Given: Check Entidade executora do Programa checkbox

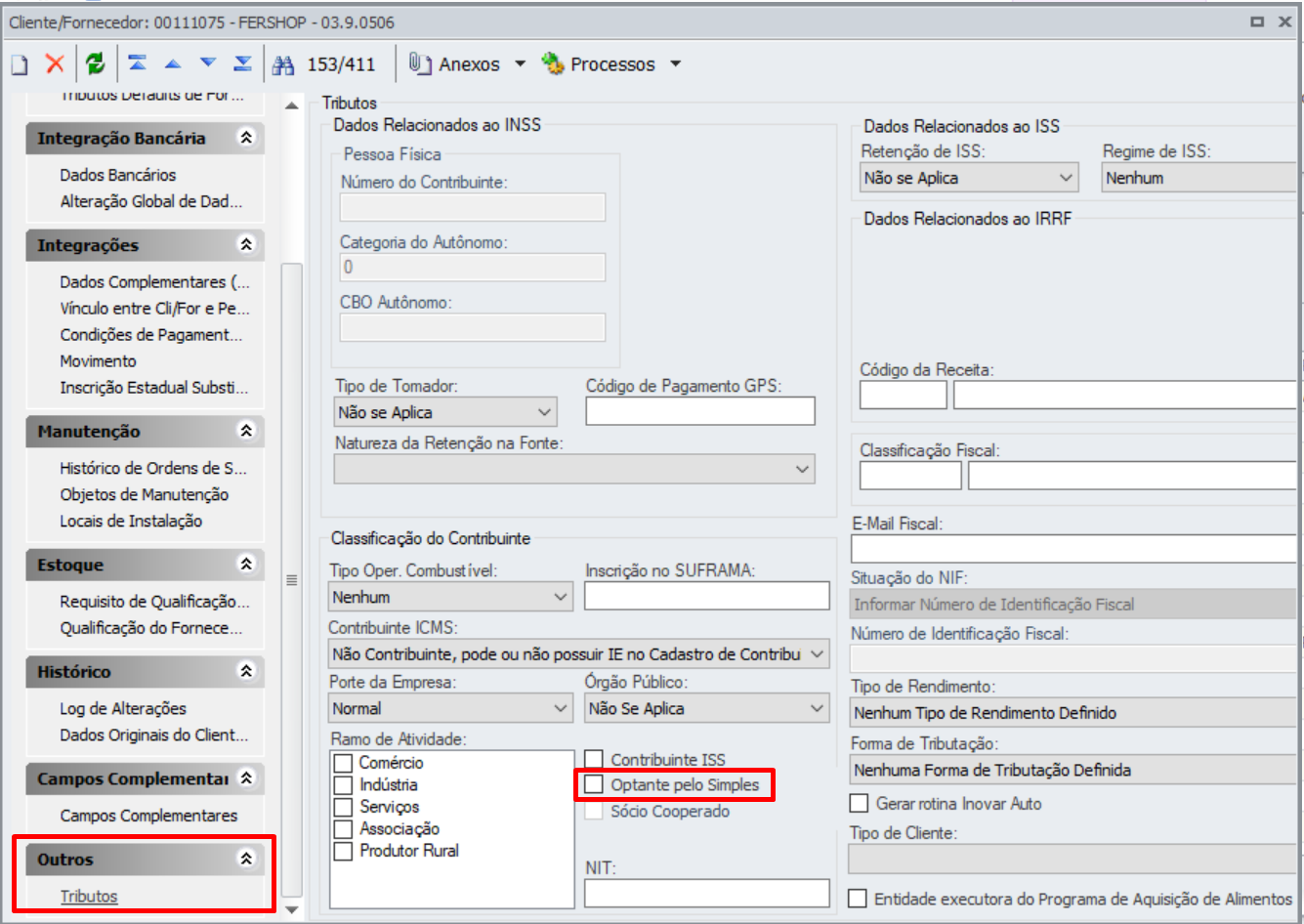Looking at the screenshot, I should click(x=858, y=899).
